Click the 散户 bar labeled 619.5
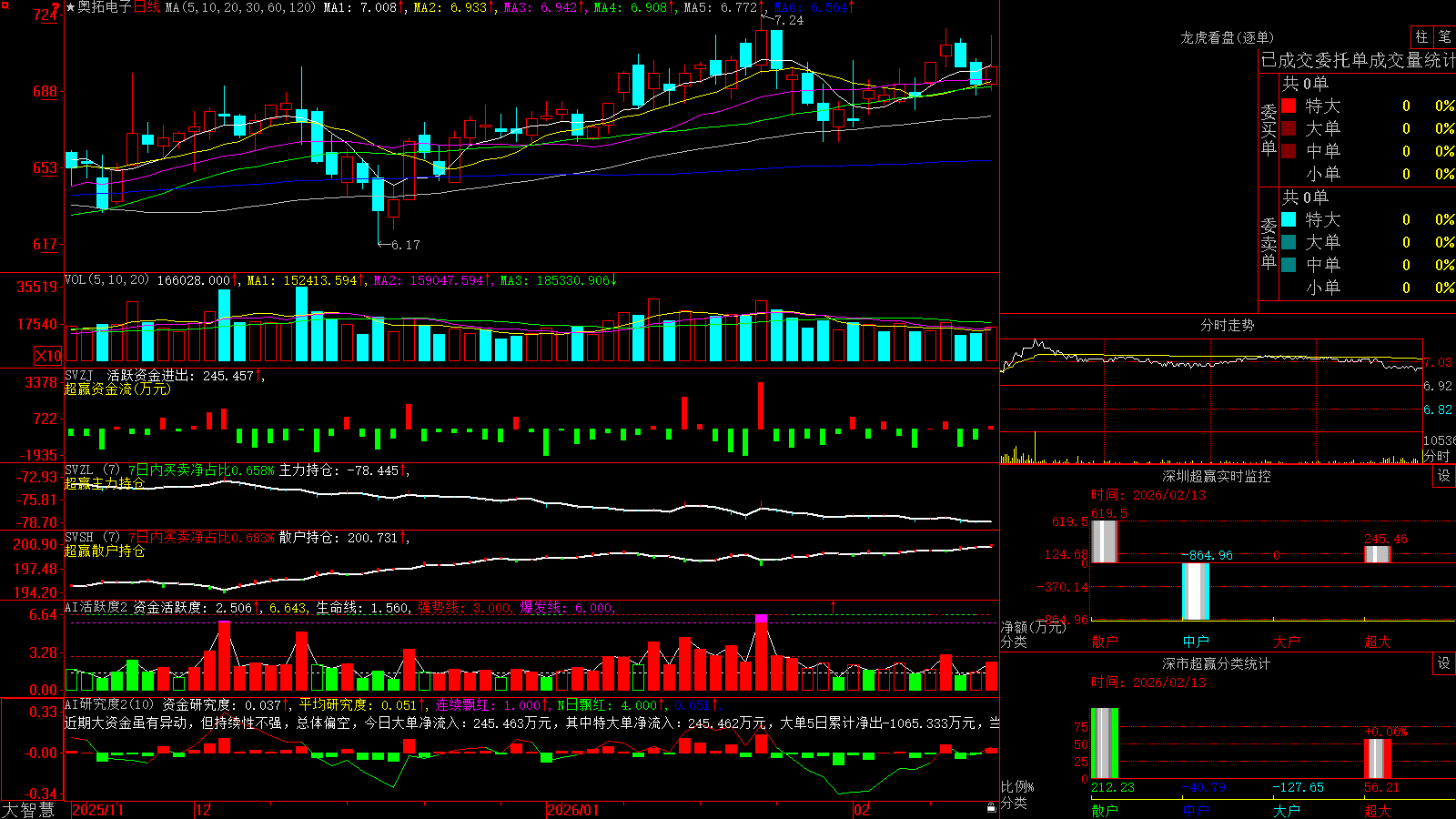1456x819 pixels. point(1104,541)
